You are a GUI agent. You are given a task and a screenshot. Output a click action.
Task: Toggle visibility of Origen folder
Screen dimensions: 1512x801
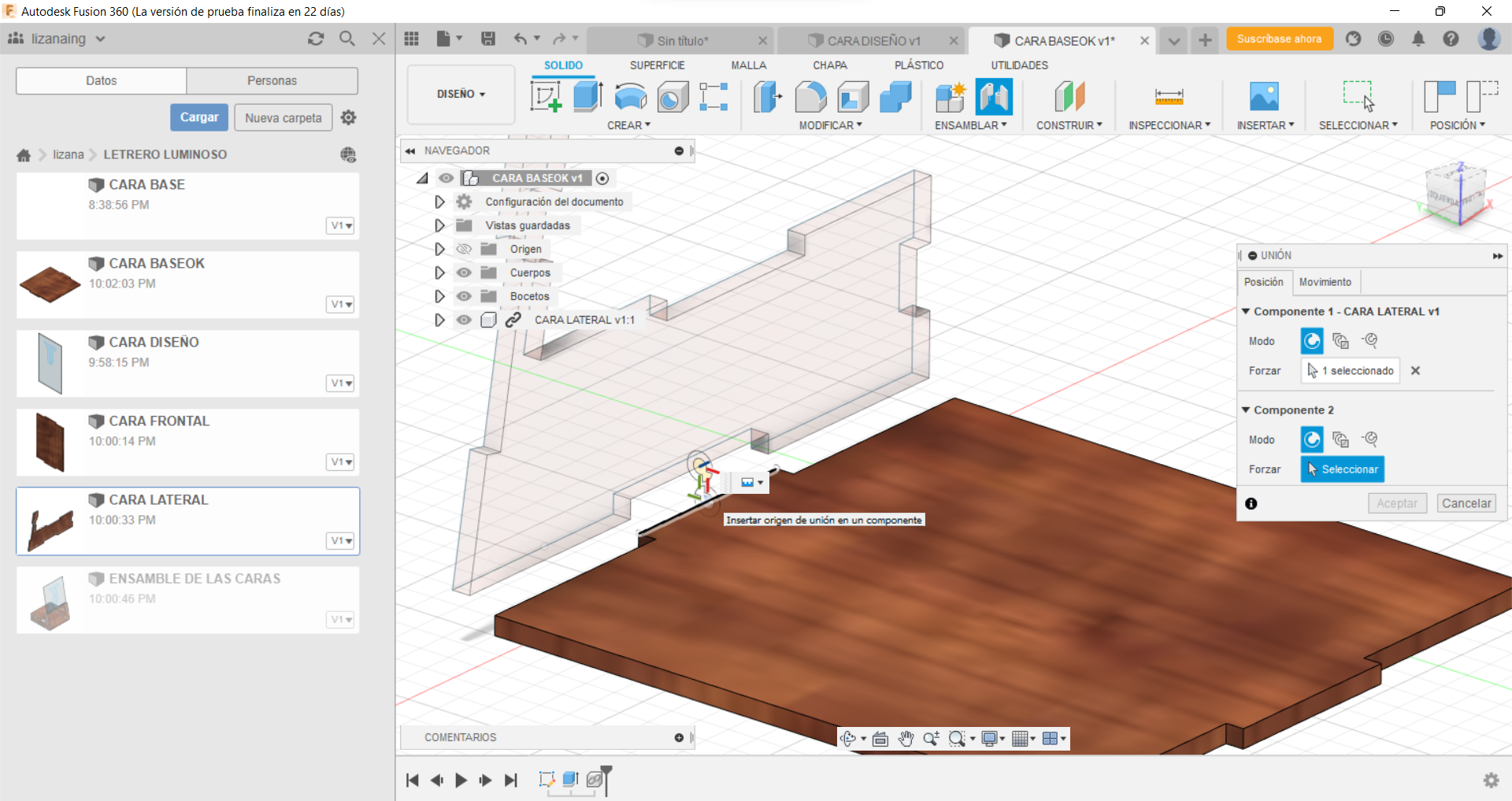(464, 249)
